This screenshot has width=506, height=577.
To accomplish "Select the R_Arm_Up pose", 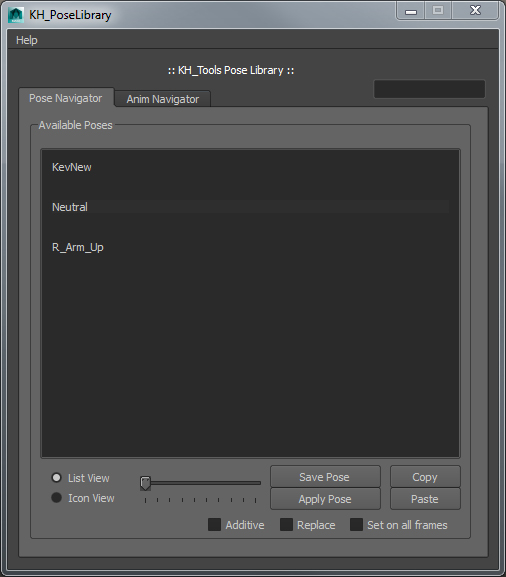I will pyautogui.click(x=250, y=247).
